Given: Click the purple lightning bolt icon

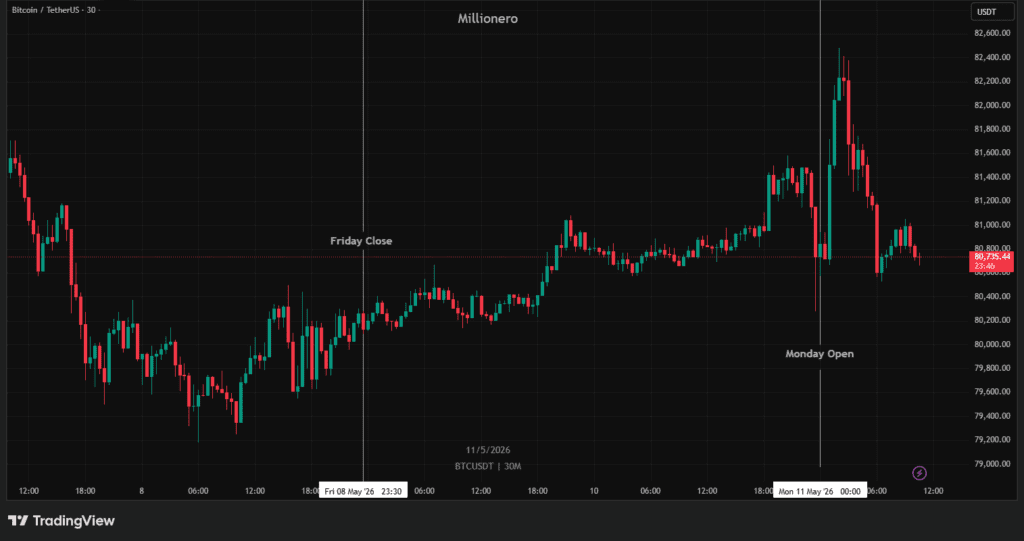Looking at the screenshot, I should tap(919, 472).
